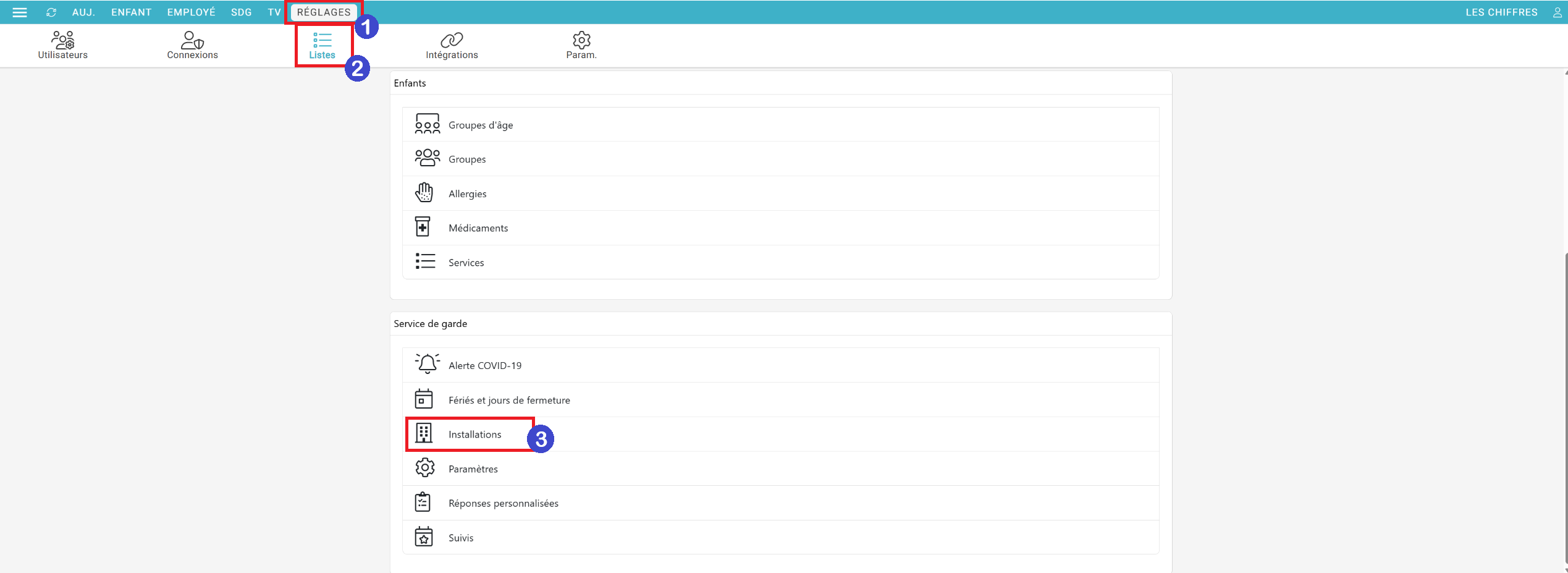Click the Médicaments bottle icon
This screenshot has height=573, width=1568.
(423, 227)
